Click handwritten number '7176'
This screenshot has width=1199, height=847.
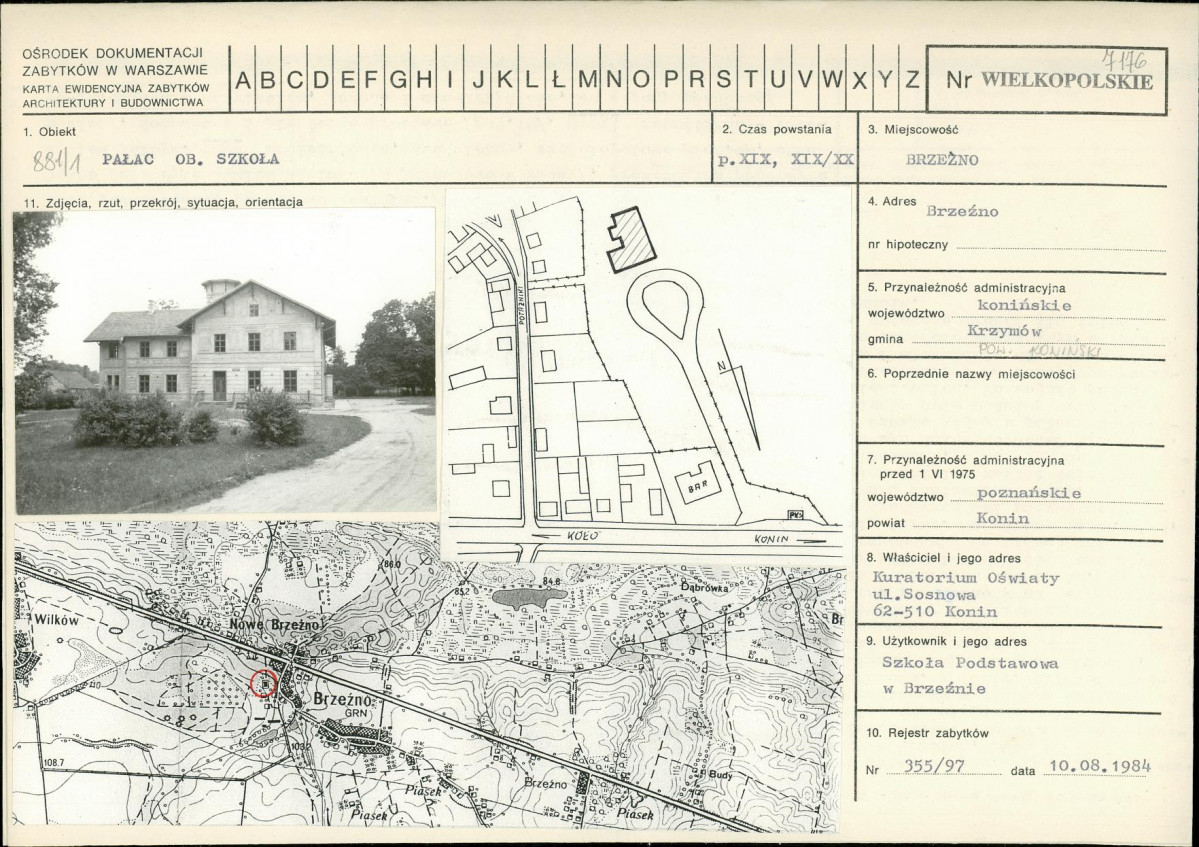(x=1123, y=59)
